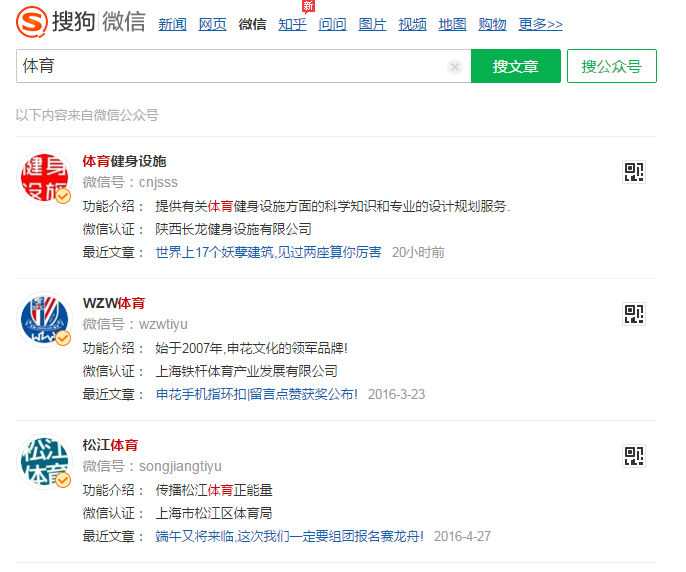Click the description 始于2007年,申花文化的领军品牌!
The image size is (686, 572).
click(252, 348)
